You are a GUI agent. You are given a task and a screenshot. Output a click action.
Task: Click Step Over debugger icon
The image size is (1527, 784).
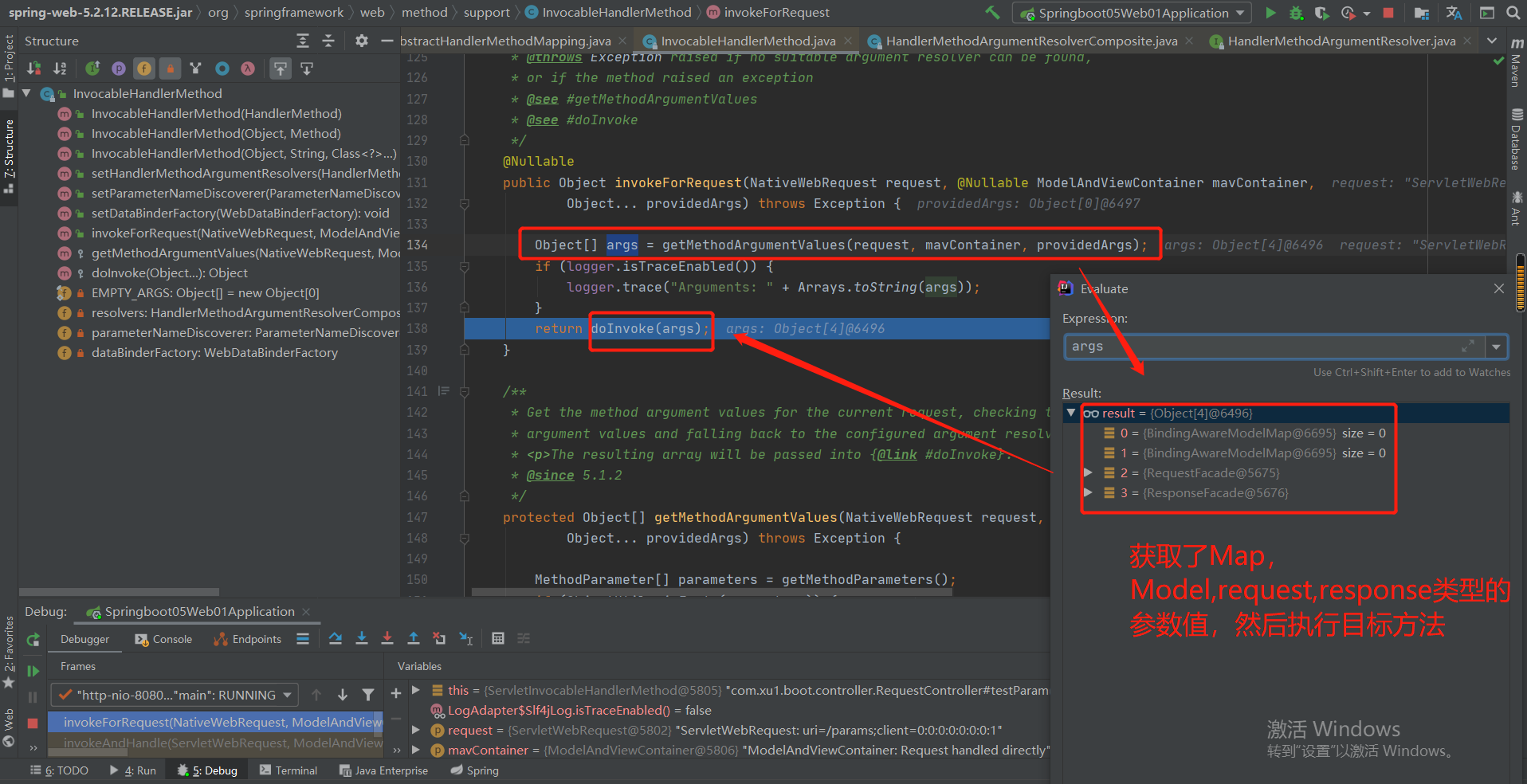(x=336, y=638)
